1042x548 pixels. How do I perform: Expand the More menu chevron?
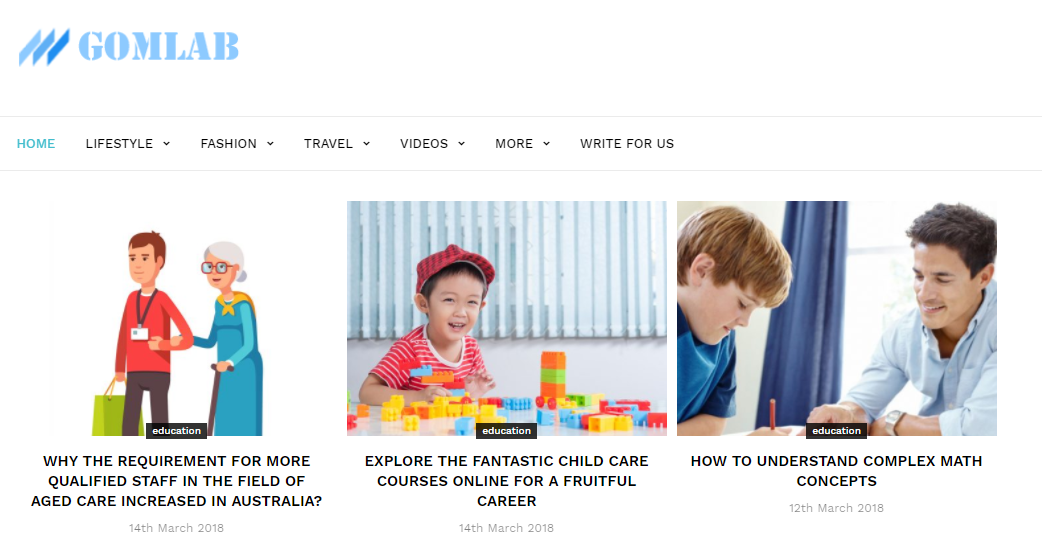tap(546, 143)
